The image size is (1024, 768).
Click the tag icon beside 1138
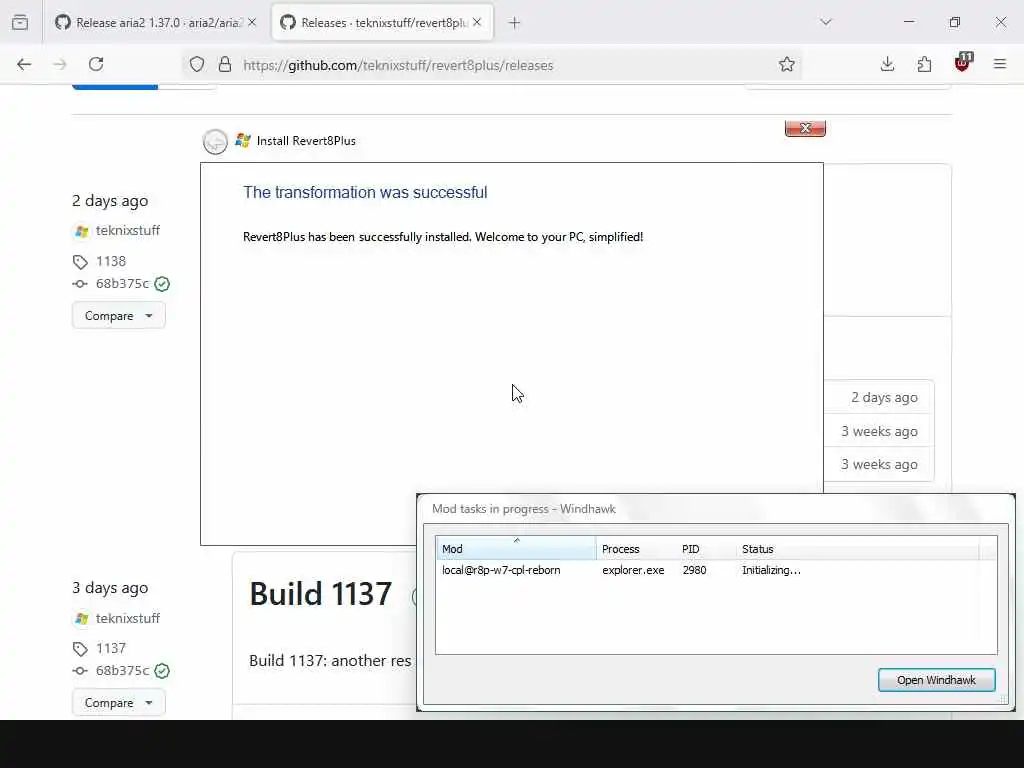coord(80,262)
